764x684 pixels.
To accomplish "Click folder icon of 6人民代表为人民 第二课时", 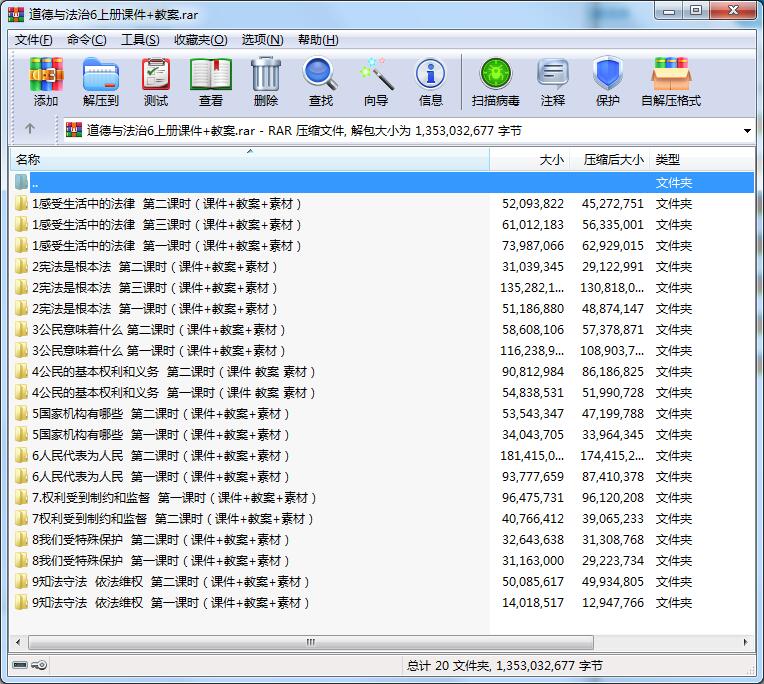I will [21, 456].
